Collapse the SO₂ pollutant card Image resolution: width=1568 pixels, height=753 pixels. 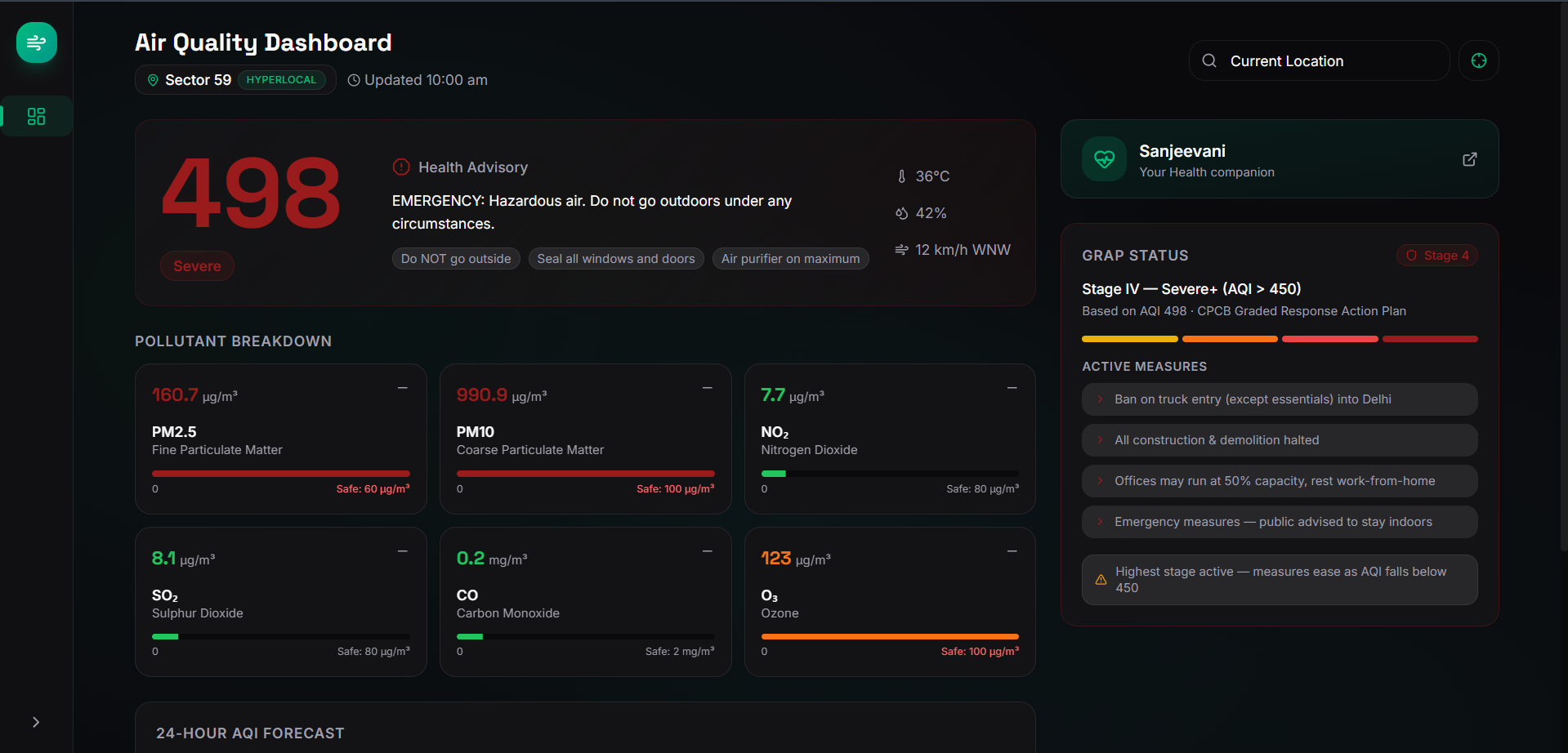pyautogui.click(x=403, y=551)
